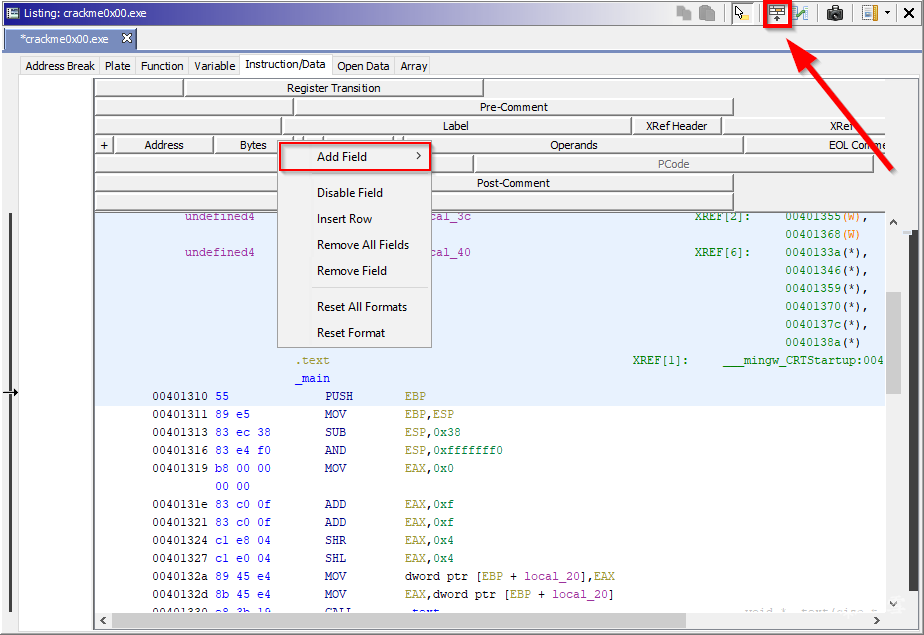Click the PUSH instruction at address 00401310

coord(339,397)
